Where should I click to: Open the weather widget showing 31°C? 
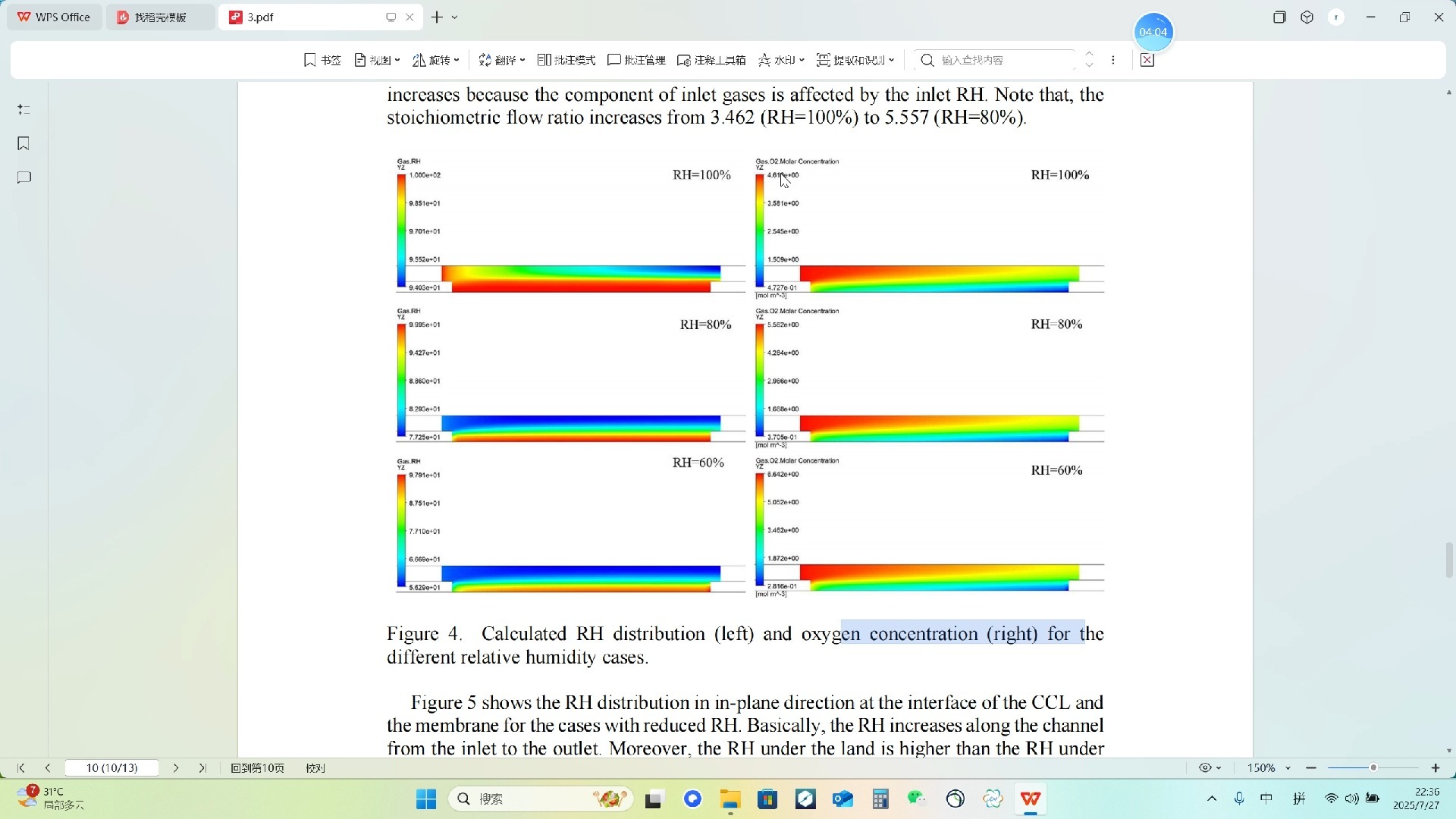point(50,799)
